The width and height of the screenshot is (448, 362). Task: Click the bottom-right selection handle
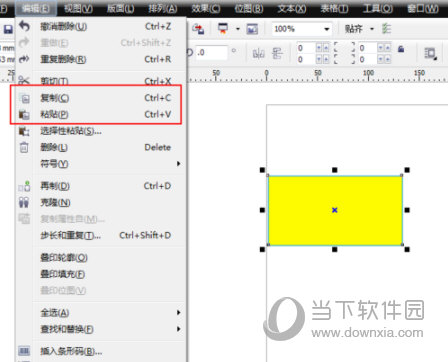(x=407, y=249)
